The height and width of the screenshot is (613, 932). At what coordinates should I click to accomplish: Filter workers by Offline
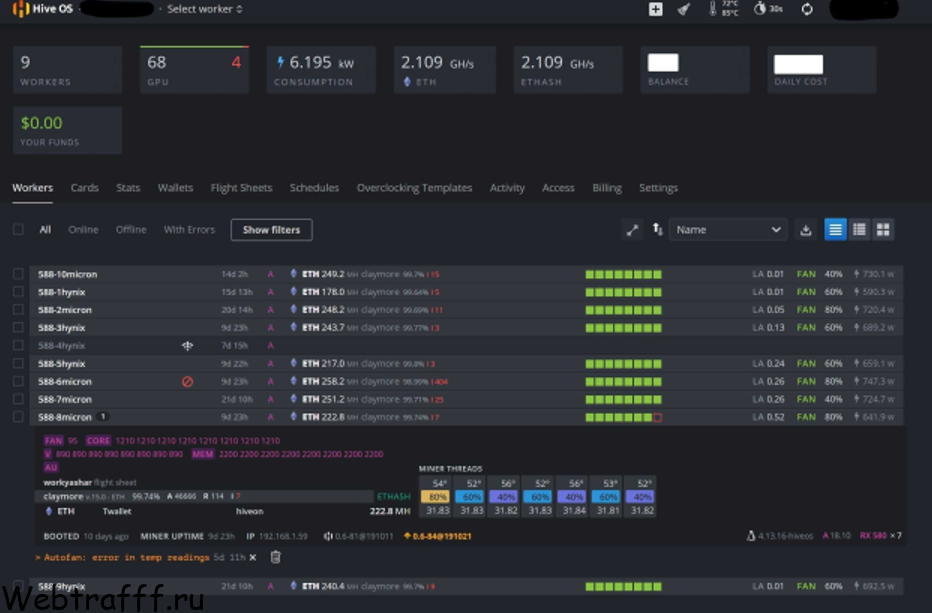click(x=131, y=230)
